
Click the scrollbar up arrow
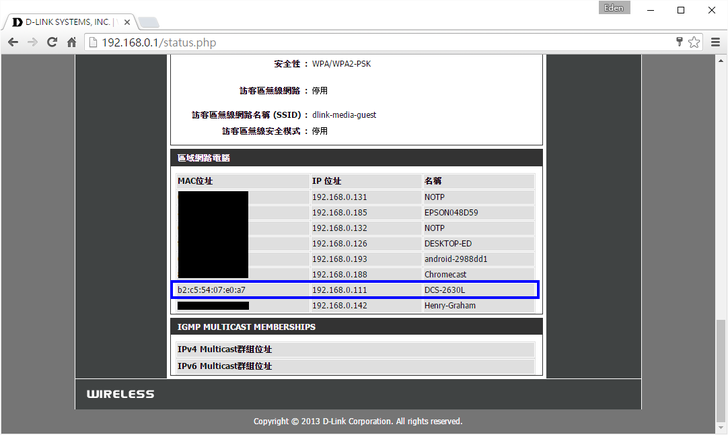click(721, 60)
